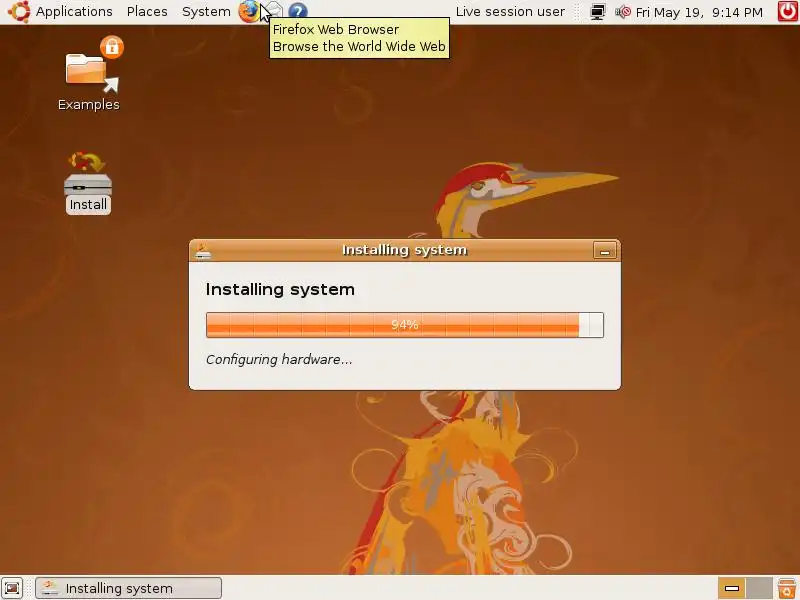The width and height of the screenshot is (800, 600).
Task: Open the Evolution mail launcher icon
Action: [274, 11]
